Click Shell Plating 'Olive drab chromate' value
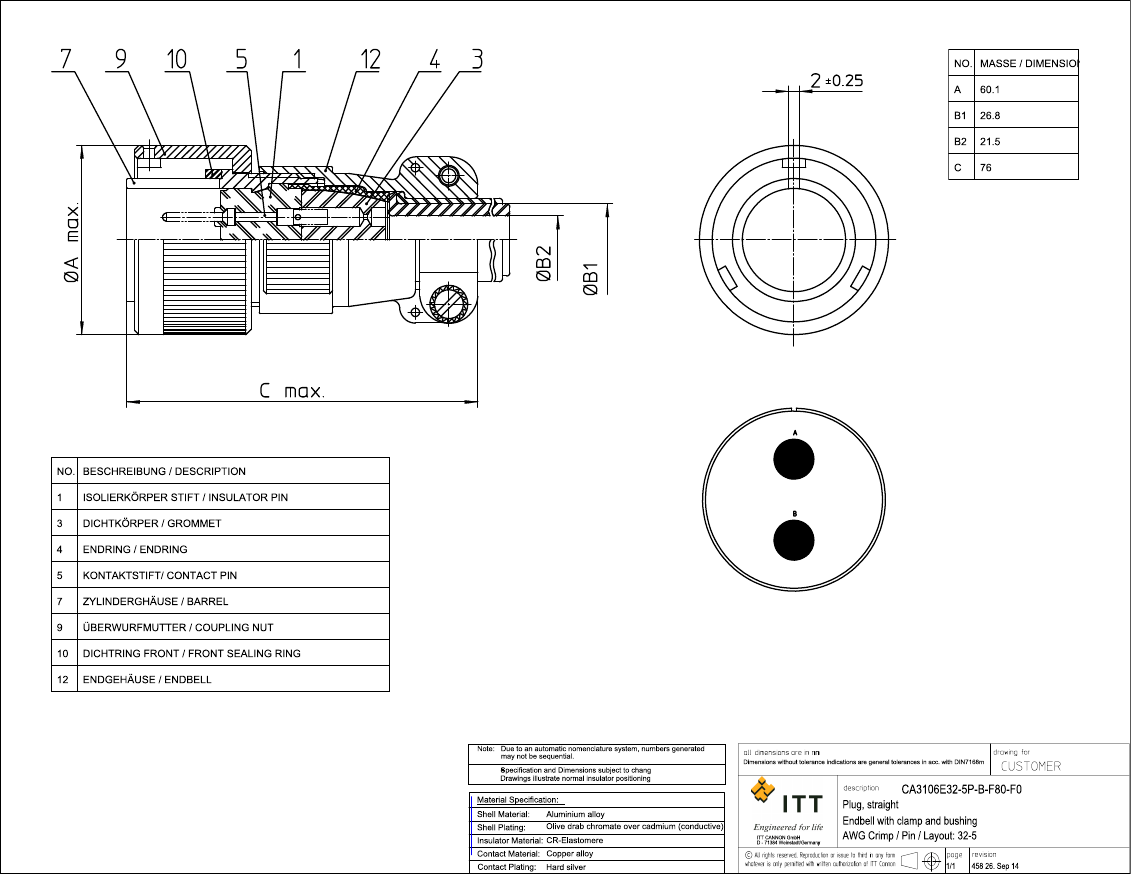 click(635, 826)
